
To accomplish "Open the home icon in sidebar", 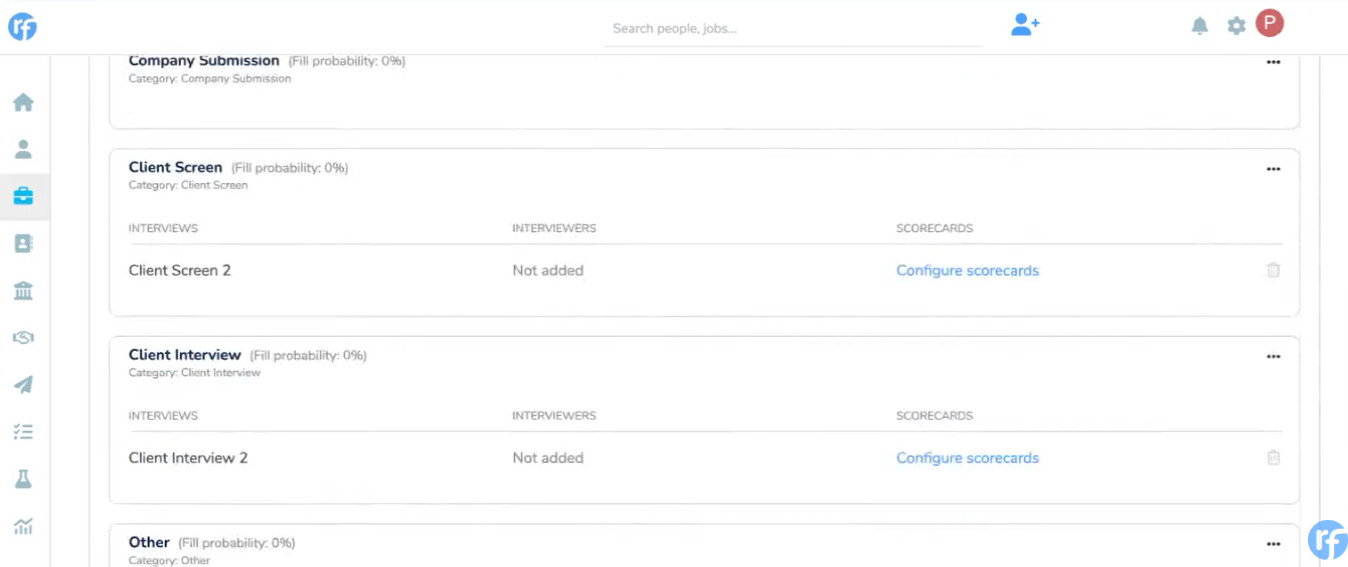I will (23, 102).
